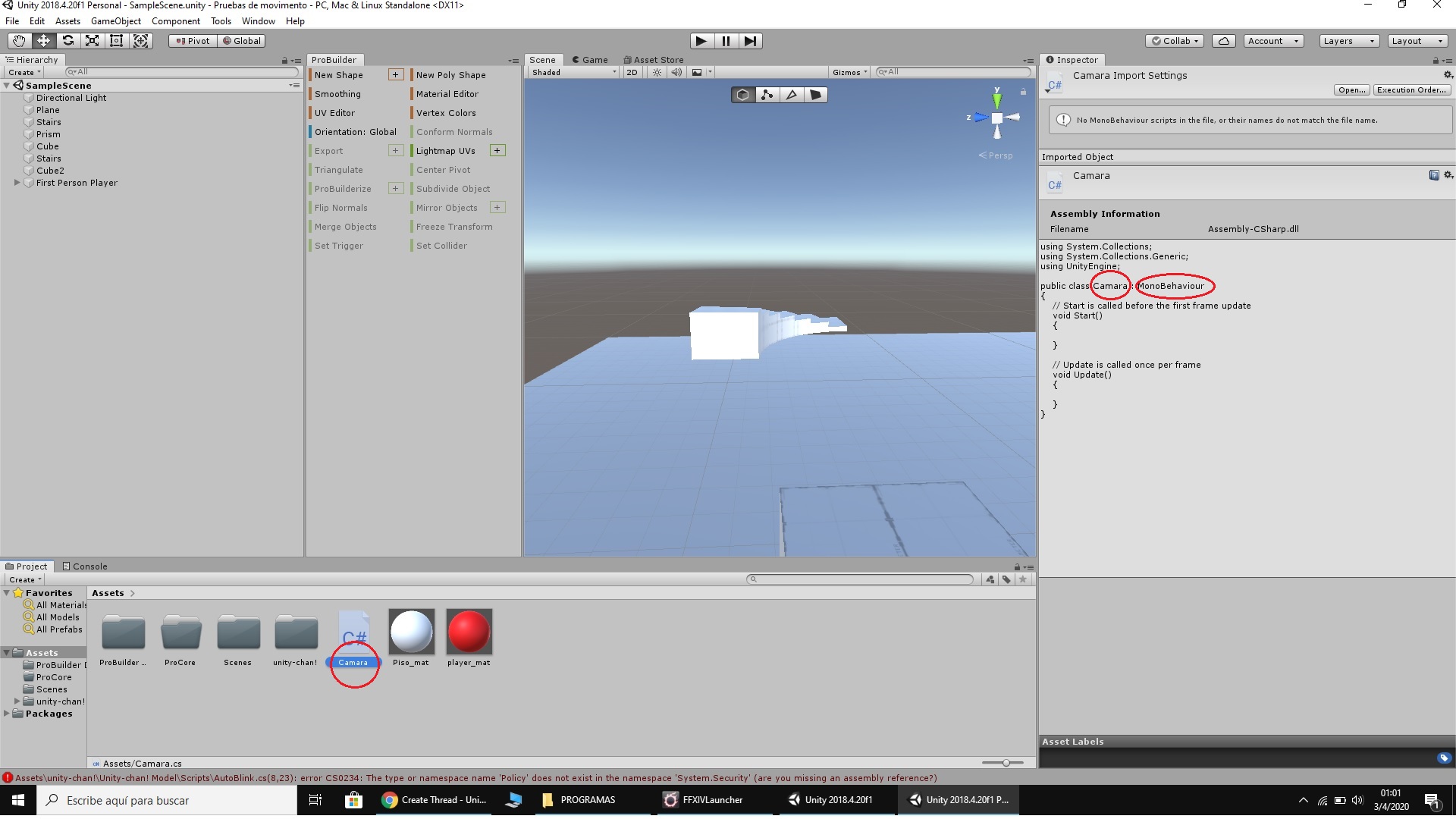Open the GameObject menu
This screenshot has height=819, width=1456.
pos(115,20)
